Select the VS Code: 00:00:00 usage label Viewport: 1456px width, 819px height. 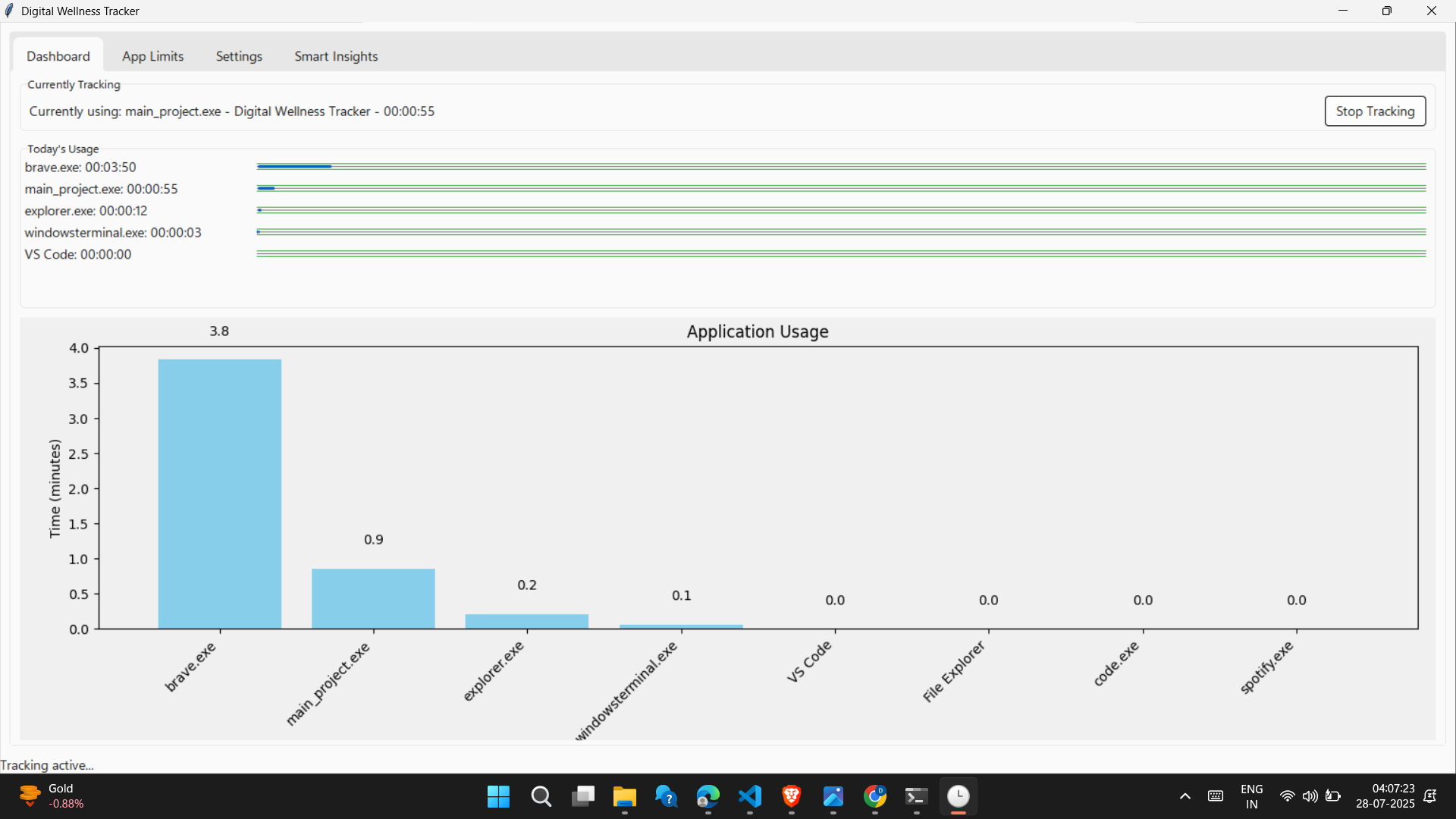(x=77, y=255)
